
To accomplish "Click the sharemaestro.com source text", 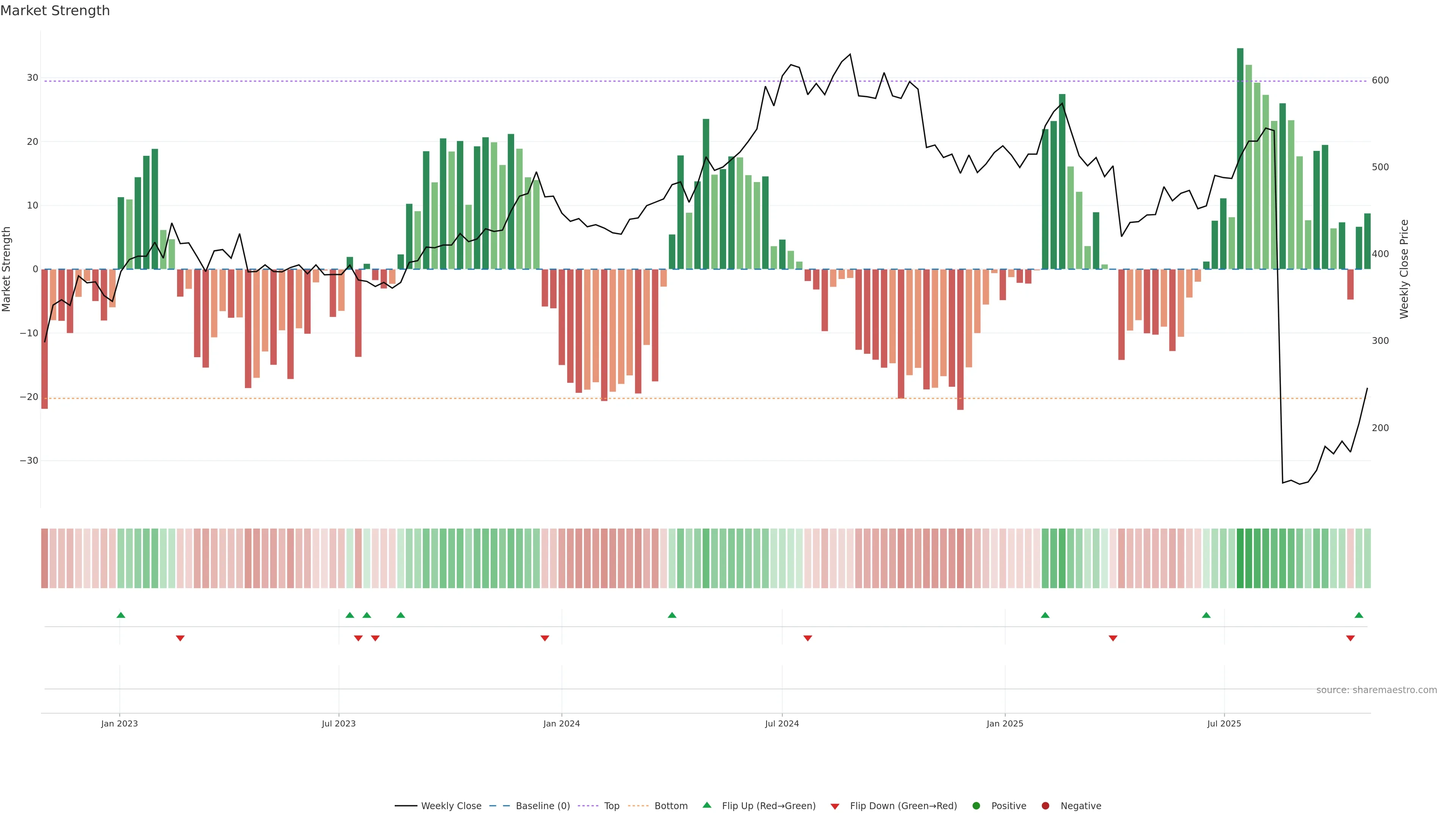I will click(x=1376, y=690).
